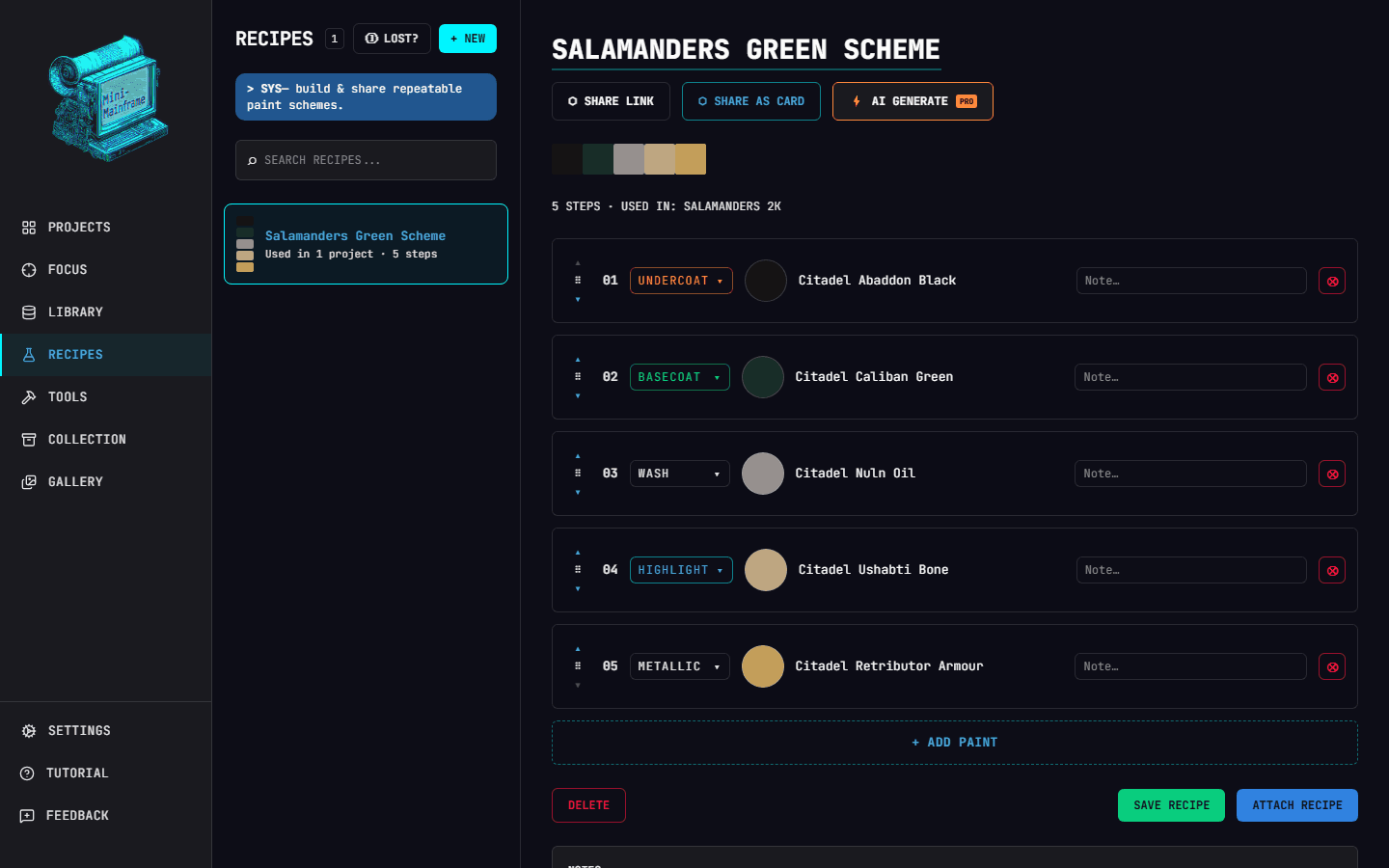Click the Retributor Armour round swatch

(763, 666)
